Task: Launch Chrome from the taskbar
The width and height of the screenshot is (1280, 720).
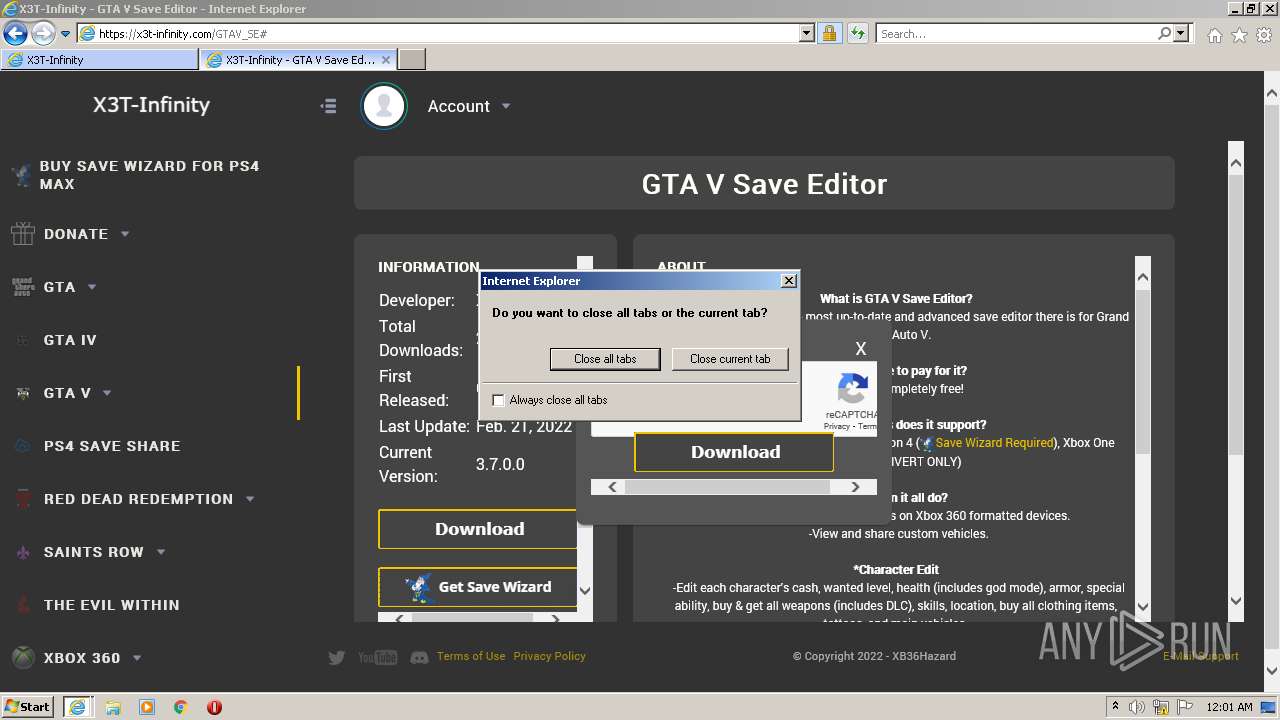Action: [181, 707]
